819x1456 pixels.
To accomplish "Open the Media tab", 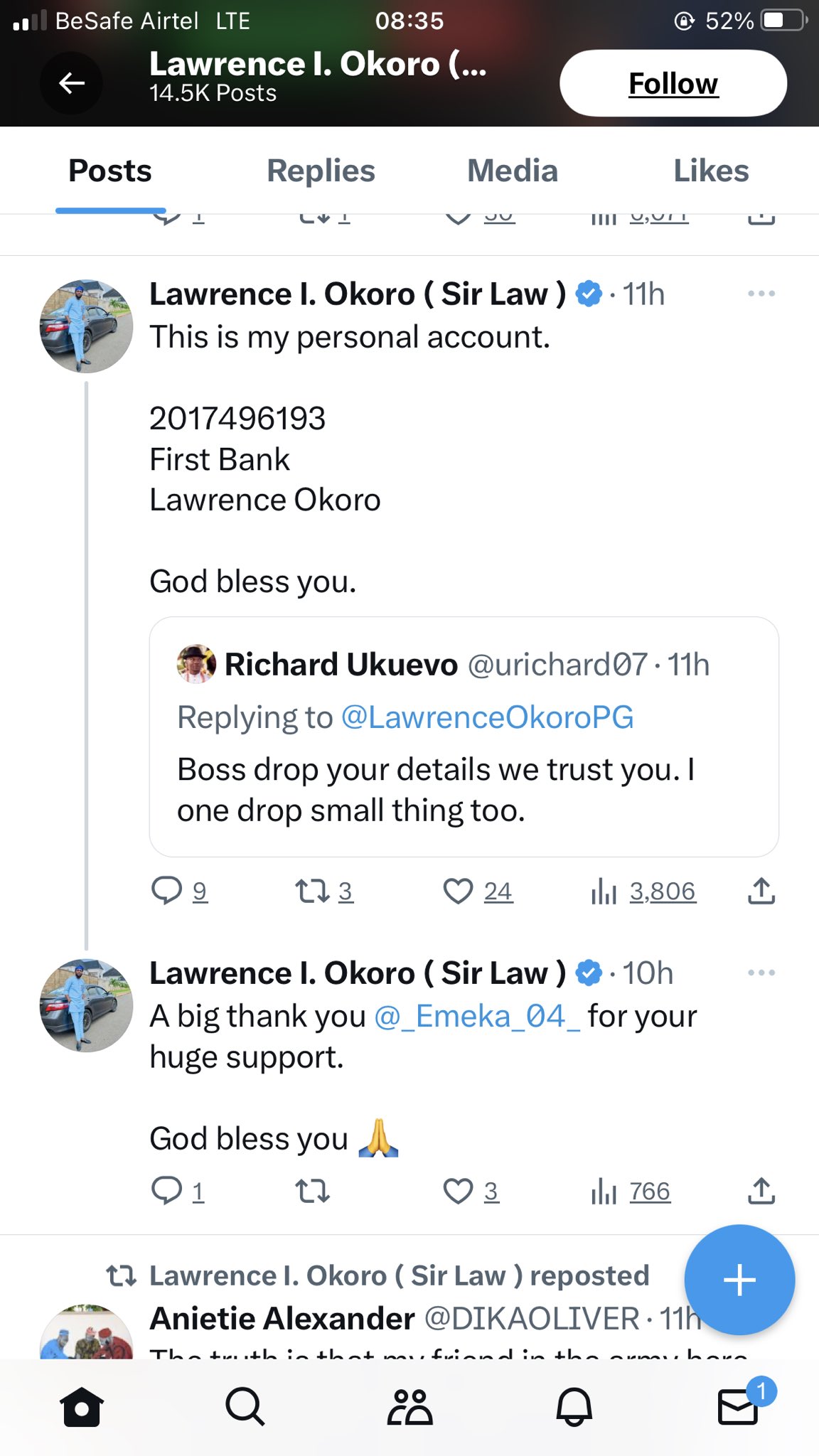I will pos(512,171).
